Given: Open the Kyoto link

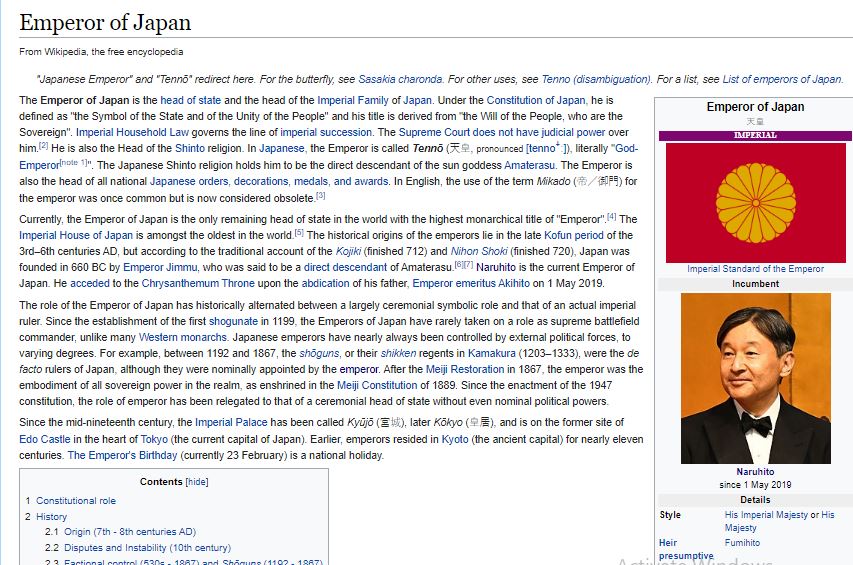Looking at the screenshot, I should coord(455,439).
